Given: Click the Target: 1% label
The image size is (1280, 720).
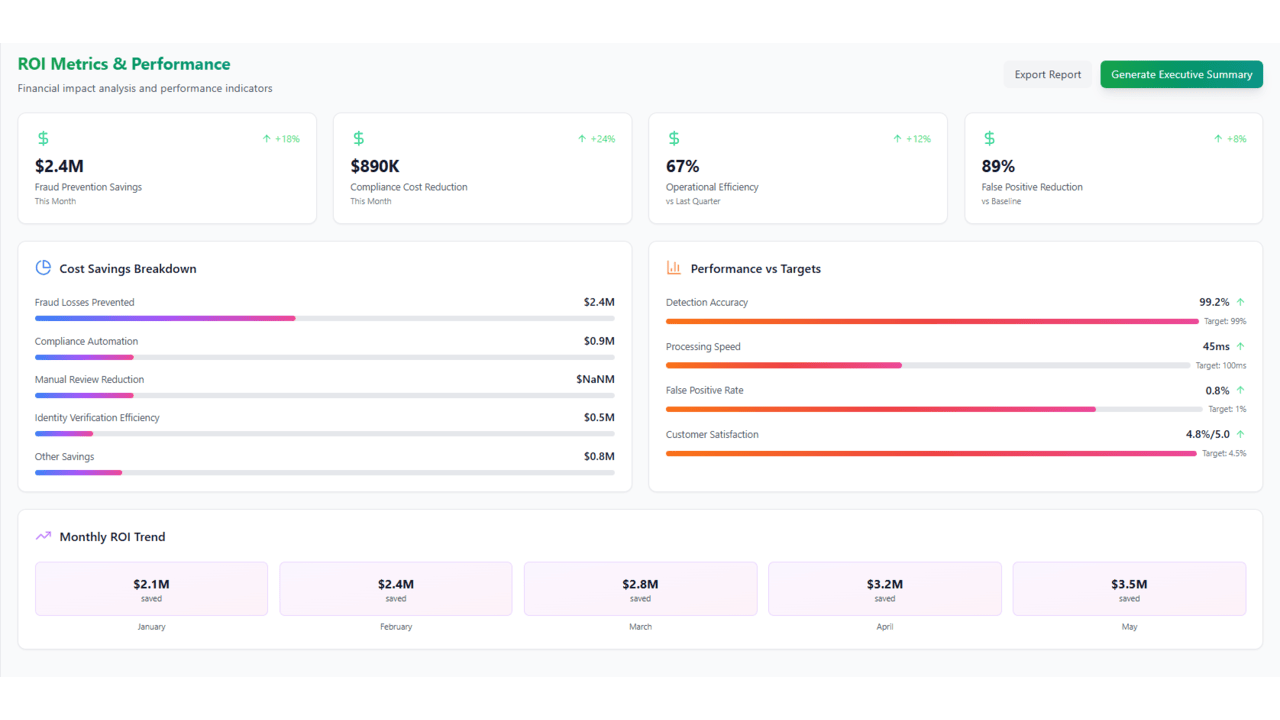Looking at the screenshot, I should 1227,409.
